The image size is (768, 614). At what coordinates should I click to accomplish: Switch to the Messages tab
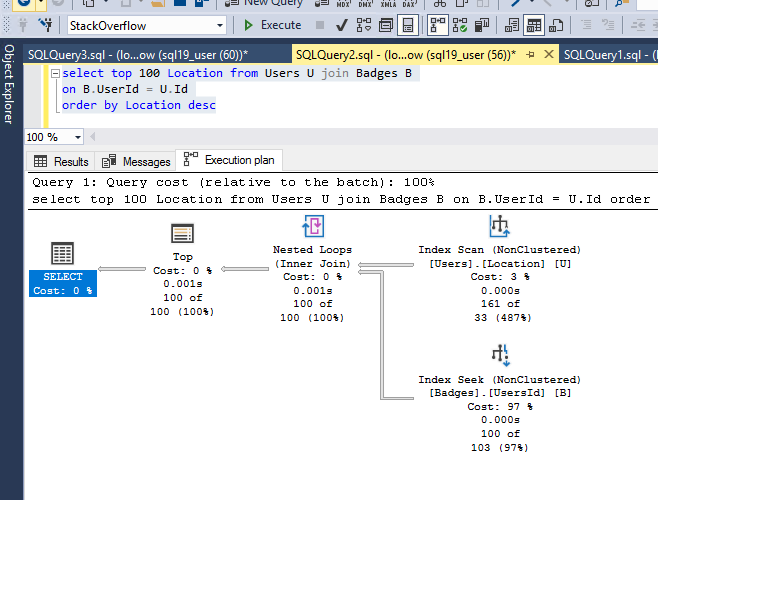pos(136,162)
